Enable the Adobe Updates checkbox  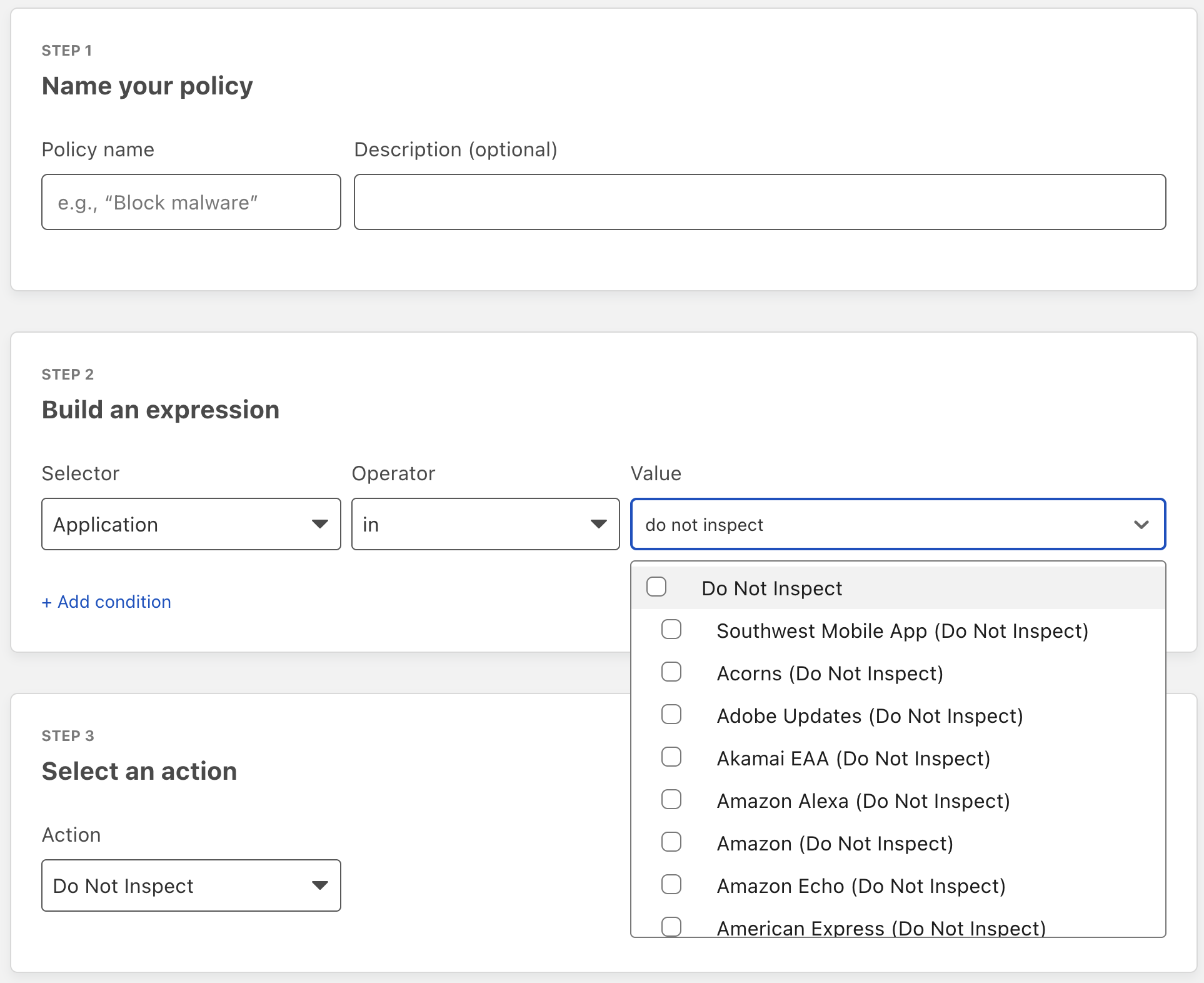[671, 715]
